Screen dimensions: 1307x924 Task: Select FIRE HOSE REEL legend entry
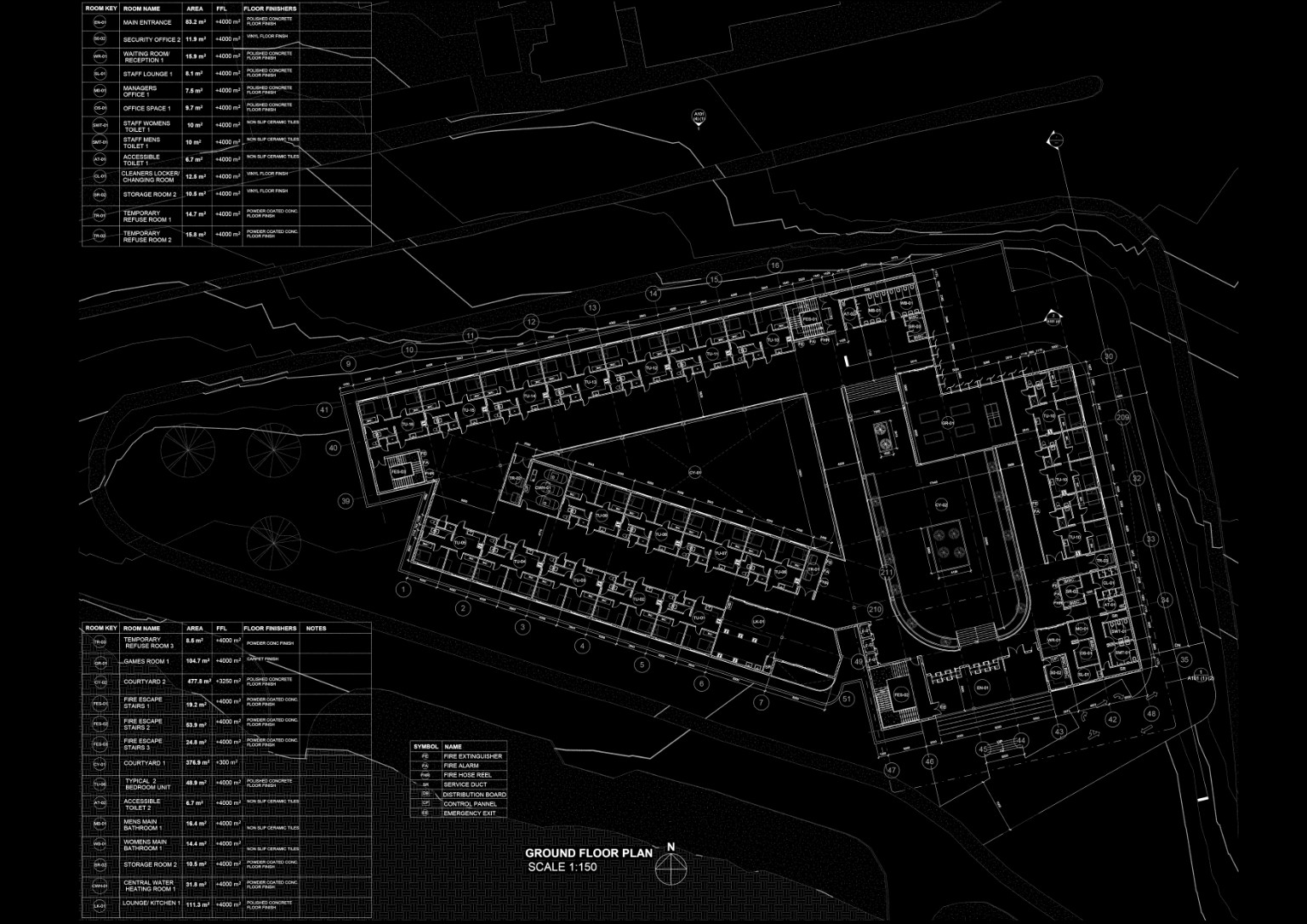[x=467, y=775]
